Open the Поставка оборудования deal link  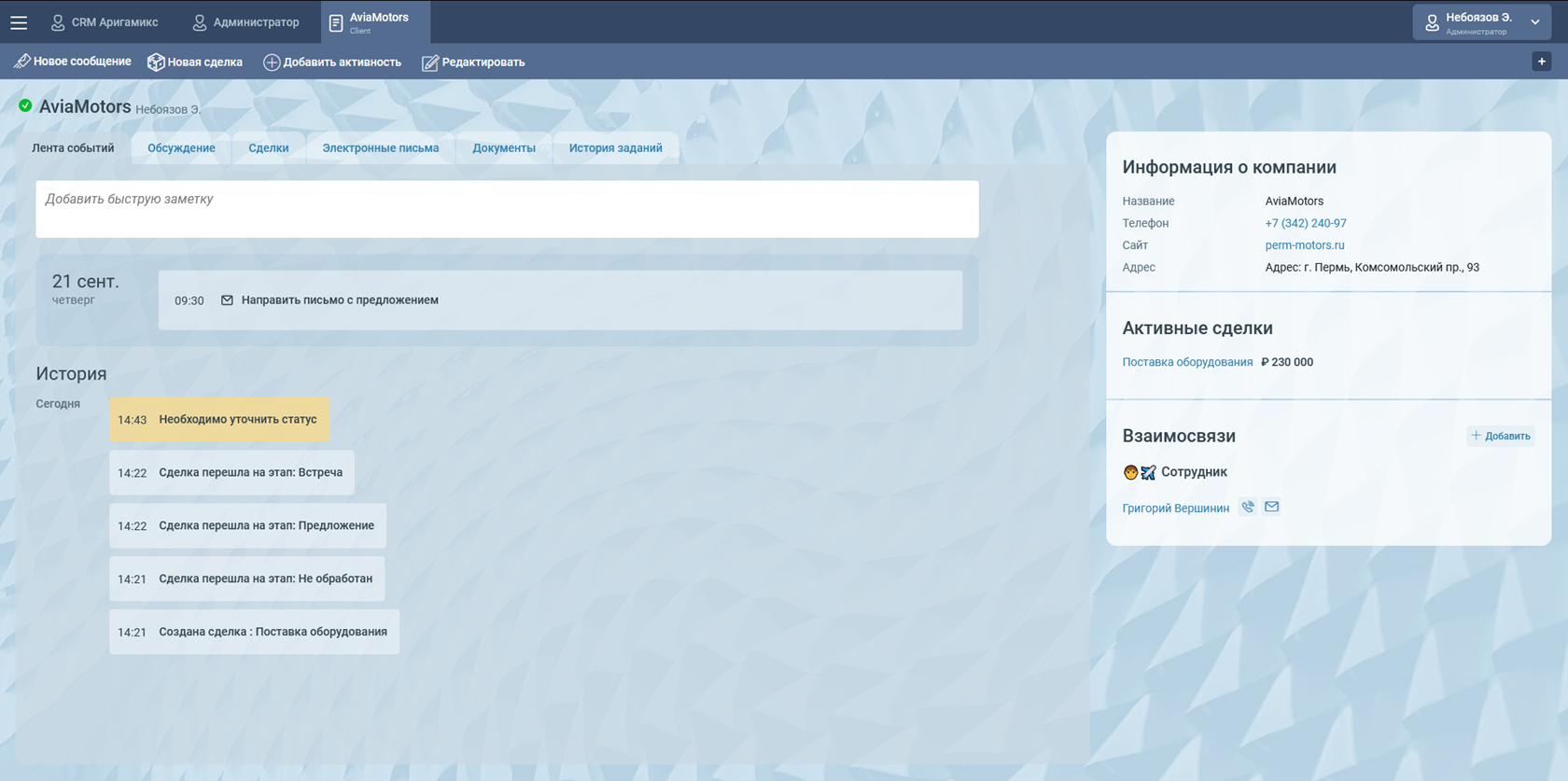1187,362
